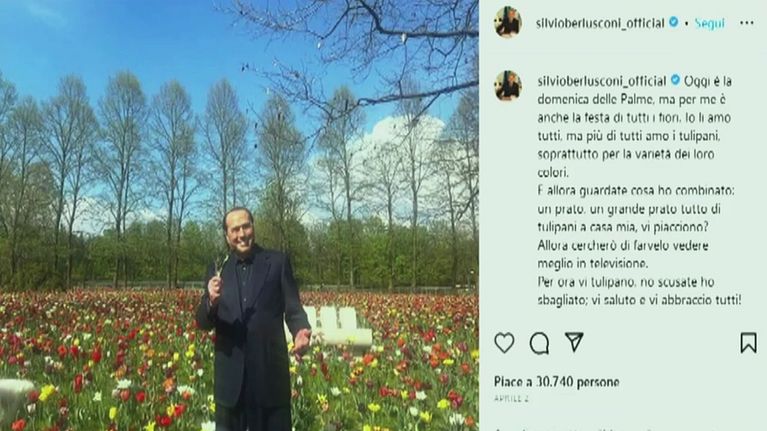
Task: Follow the account via Segui
Action: (709, 23)
